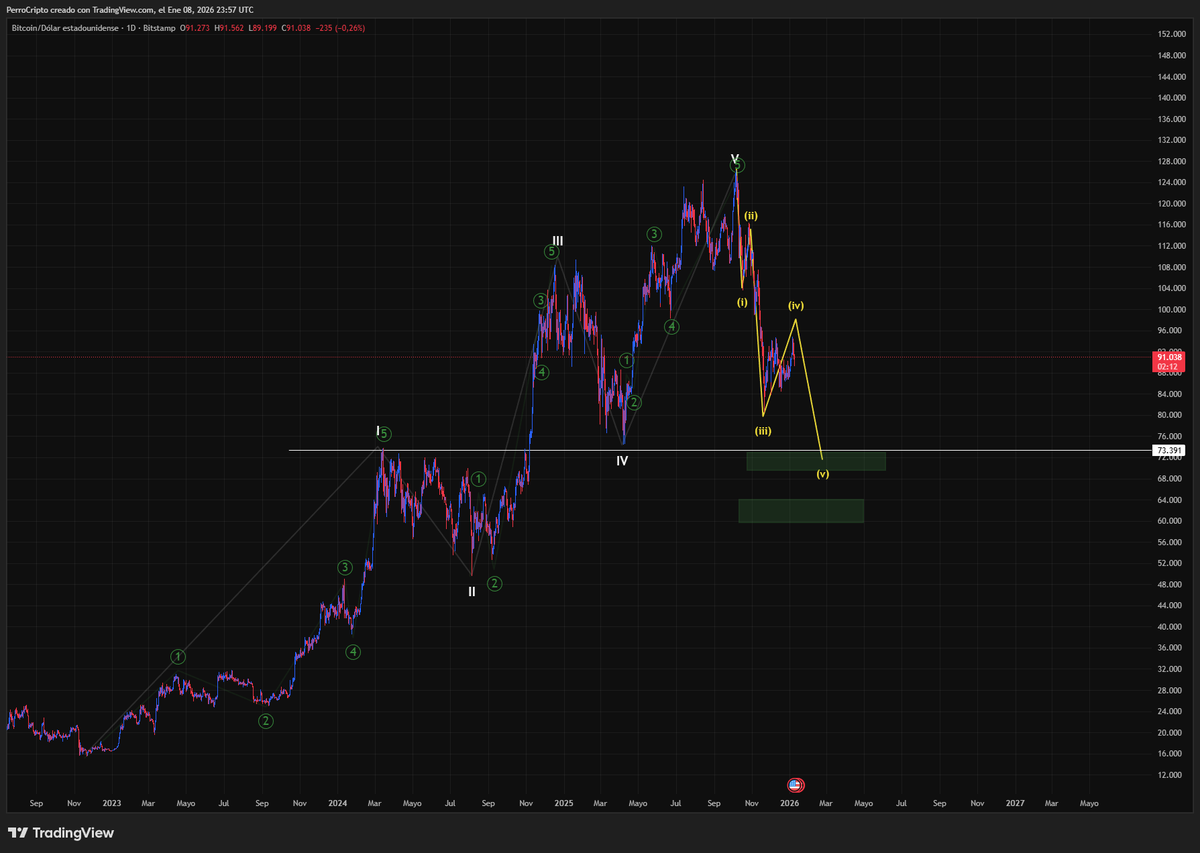Select the wave IV label
Image resolution: width=1200 pixels, height=853 pixels.
tap(622, 461)
